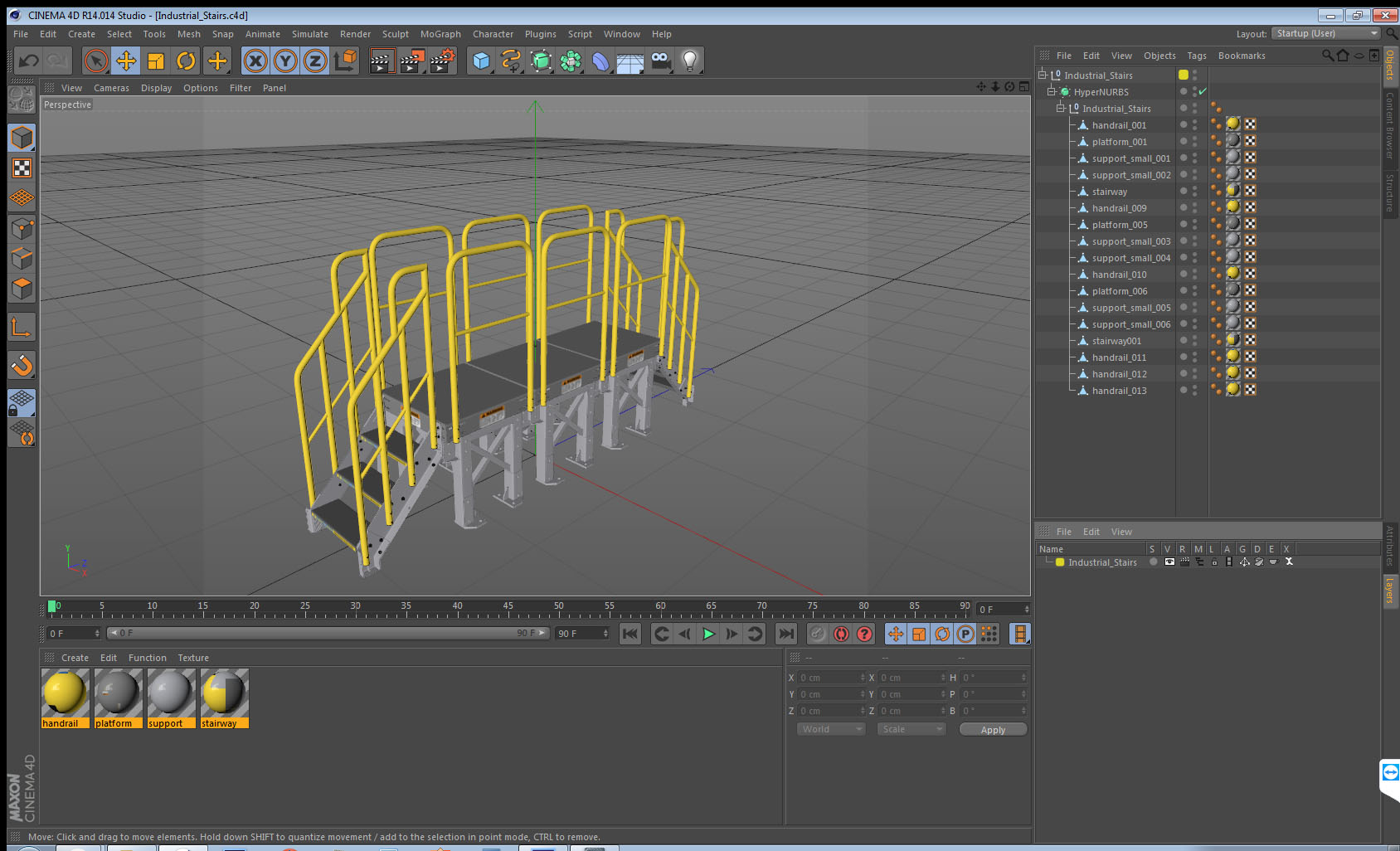
Task: Open the deformer objects icon
Action: click(600, 61)
